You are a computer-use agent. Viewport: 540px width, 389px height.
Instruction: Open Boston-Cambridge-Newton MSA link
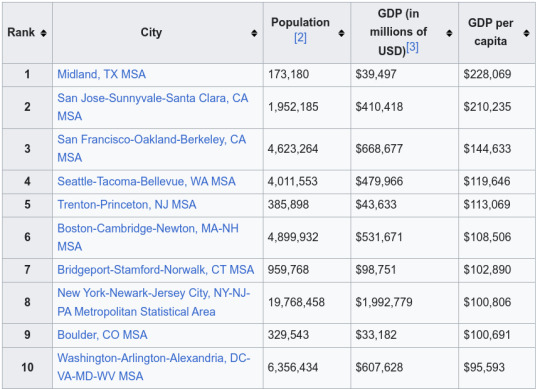148,237
